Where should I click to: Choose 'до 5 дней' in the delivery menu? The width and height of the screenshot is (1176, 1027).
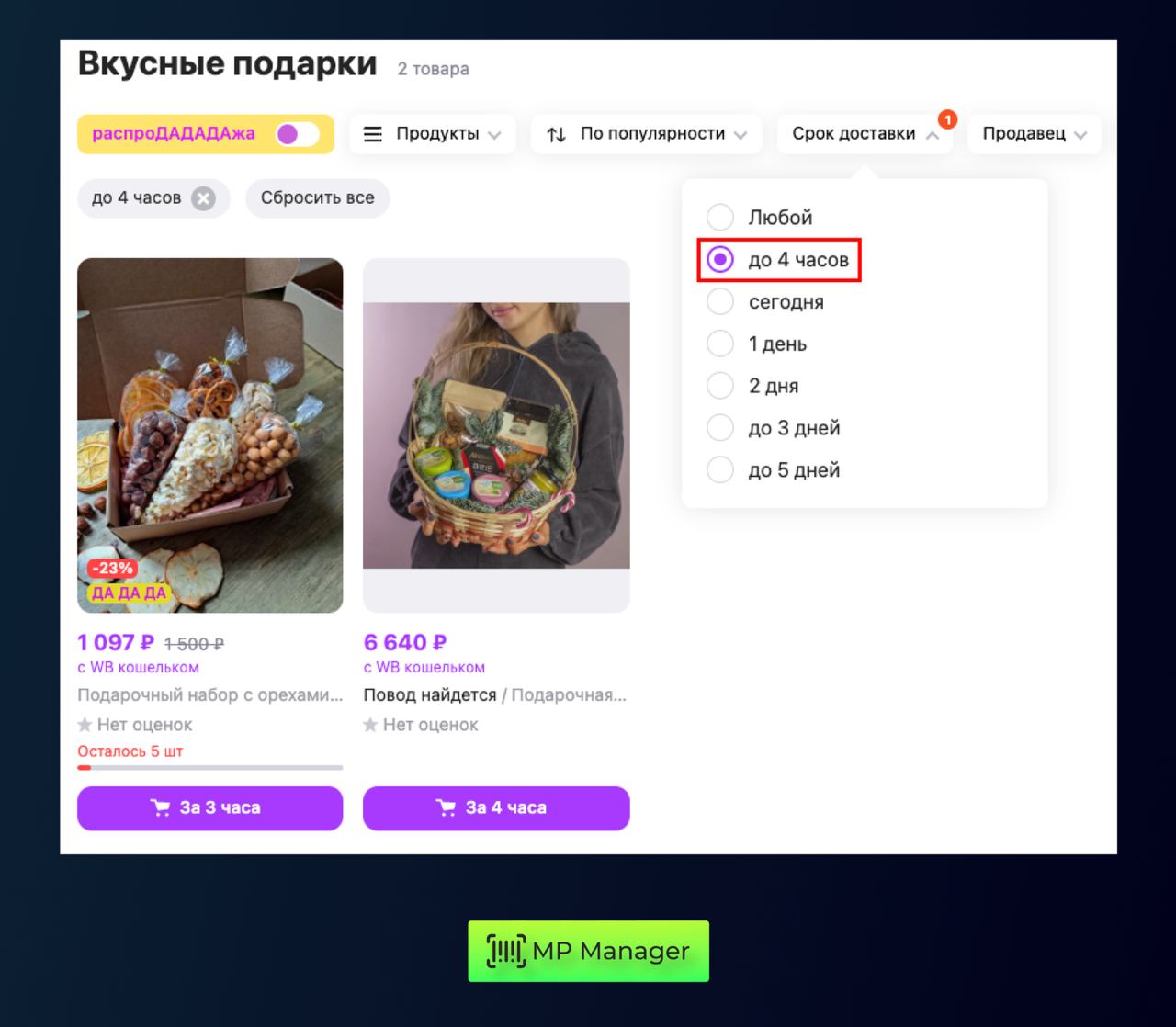coord(720,470)
